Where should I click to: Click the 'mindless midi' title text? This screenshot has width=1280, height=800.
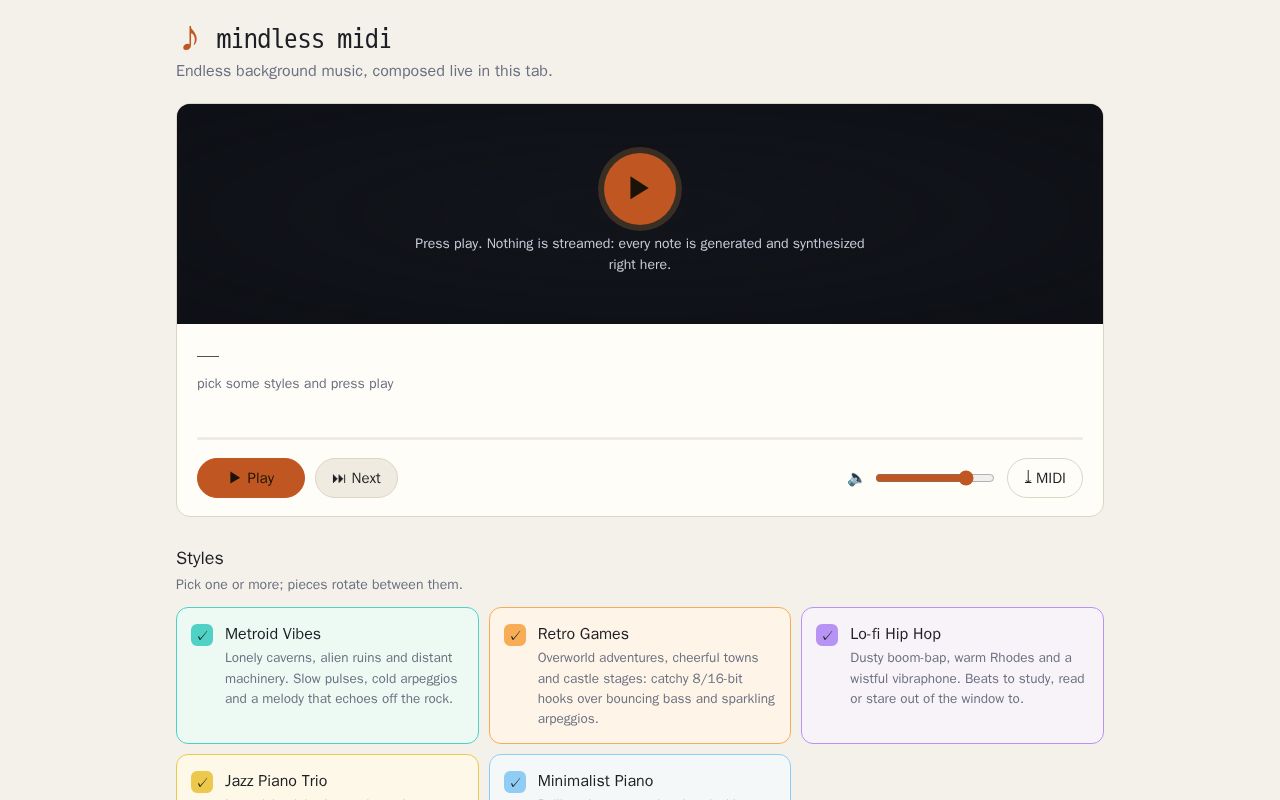304,39
